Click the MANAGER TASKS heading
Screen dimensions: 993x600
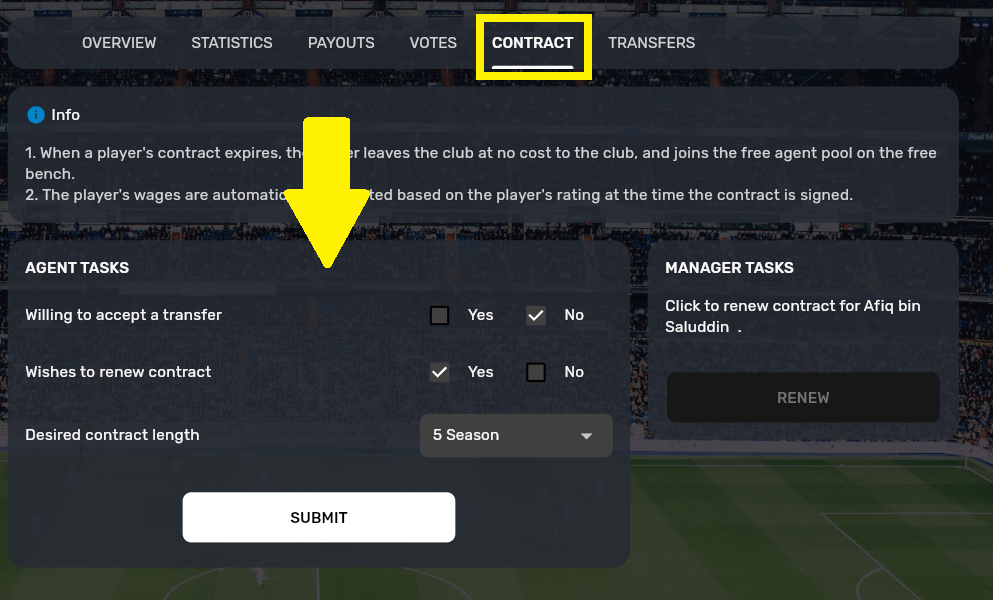pos(729,268)
